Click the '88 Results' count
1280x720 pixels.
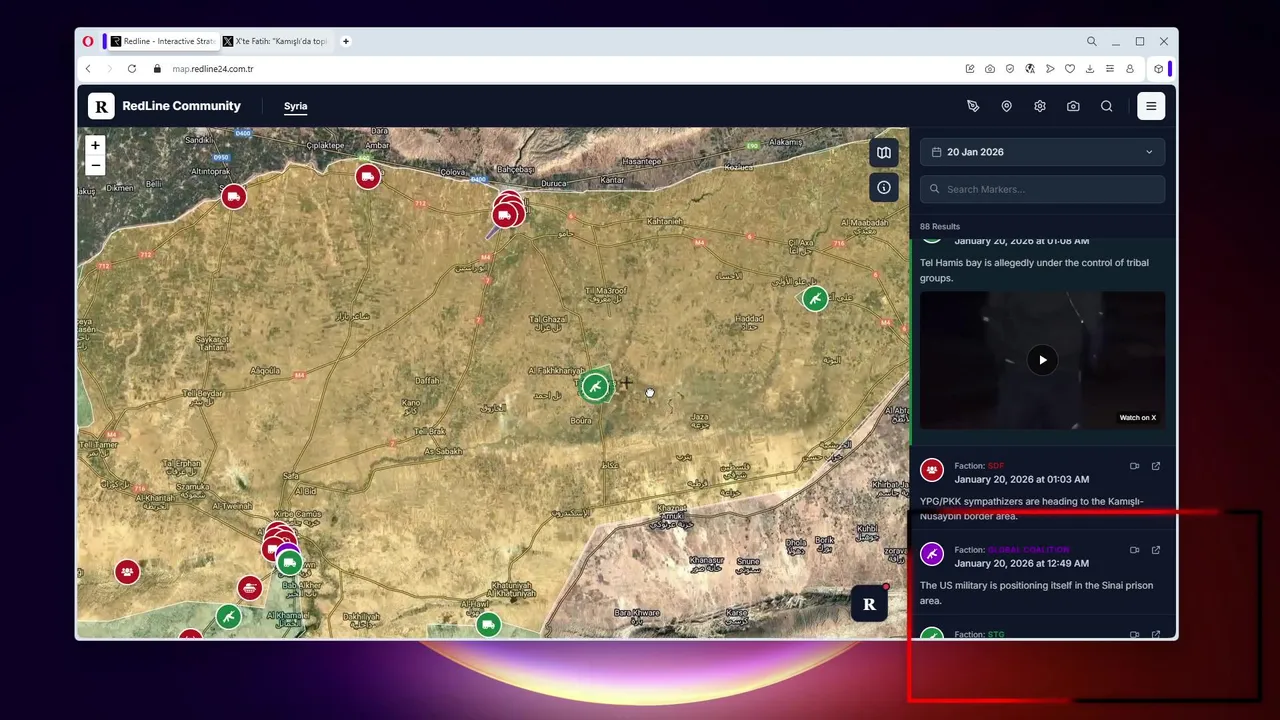point(940,227)
